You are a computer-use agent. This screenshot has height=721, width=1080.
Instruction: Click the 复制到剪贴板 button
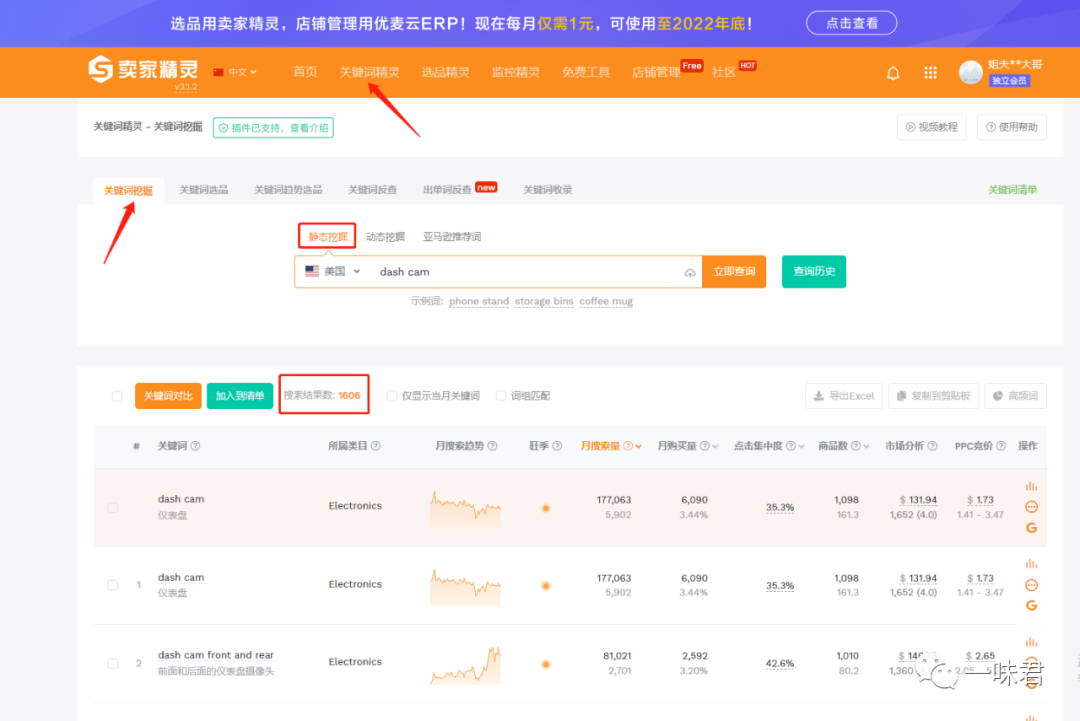coord(933,396)
